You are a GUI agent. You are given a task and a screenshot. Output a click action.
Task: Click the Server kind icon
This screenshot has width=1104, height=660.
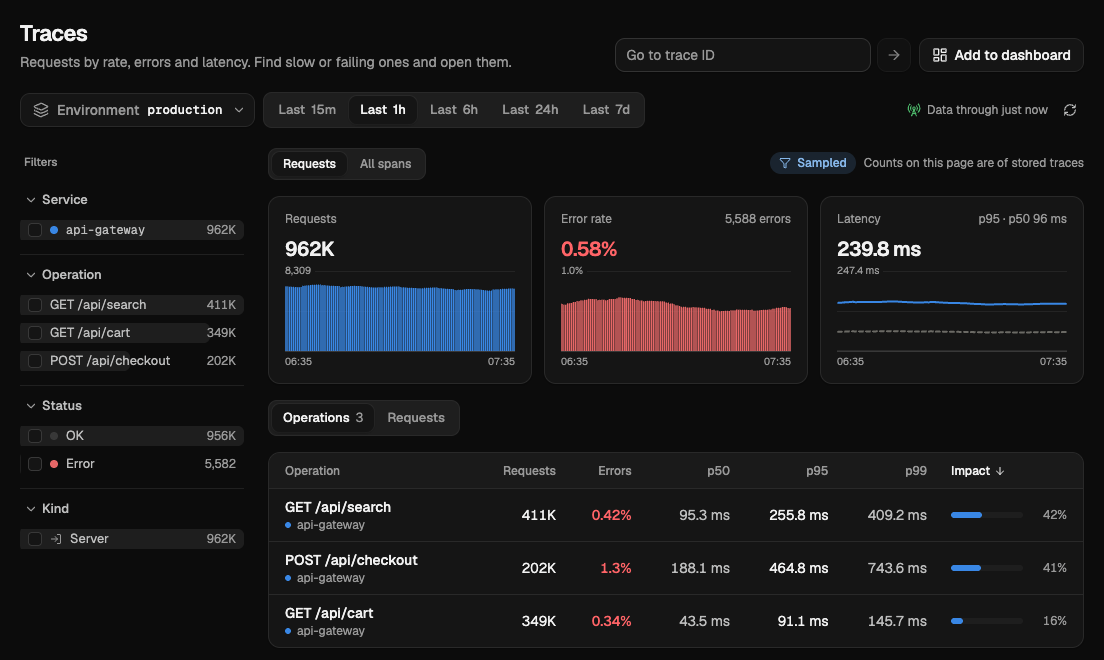[x=56, y=539]
